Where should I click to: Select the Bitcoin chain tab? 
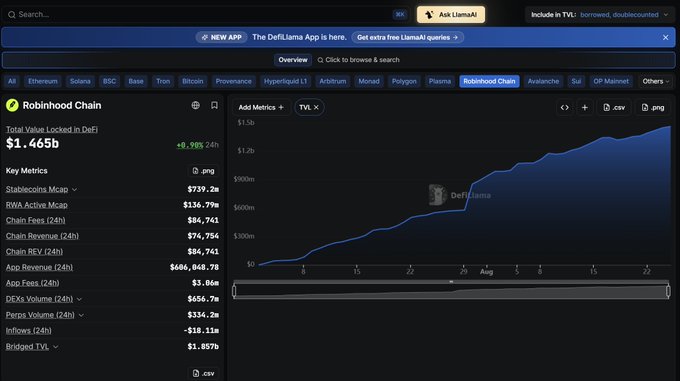193,81
